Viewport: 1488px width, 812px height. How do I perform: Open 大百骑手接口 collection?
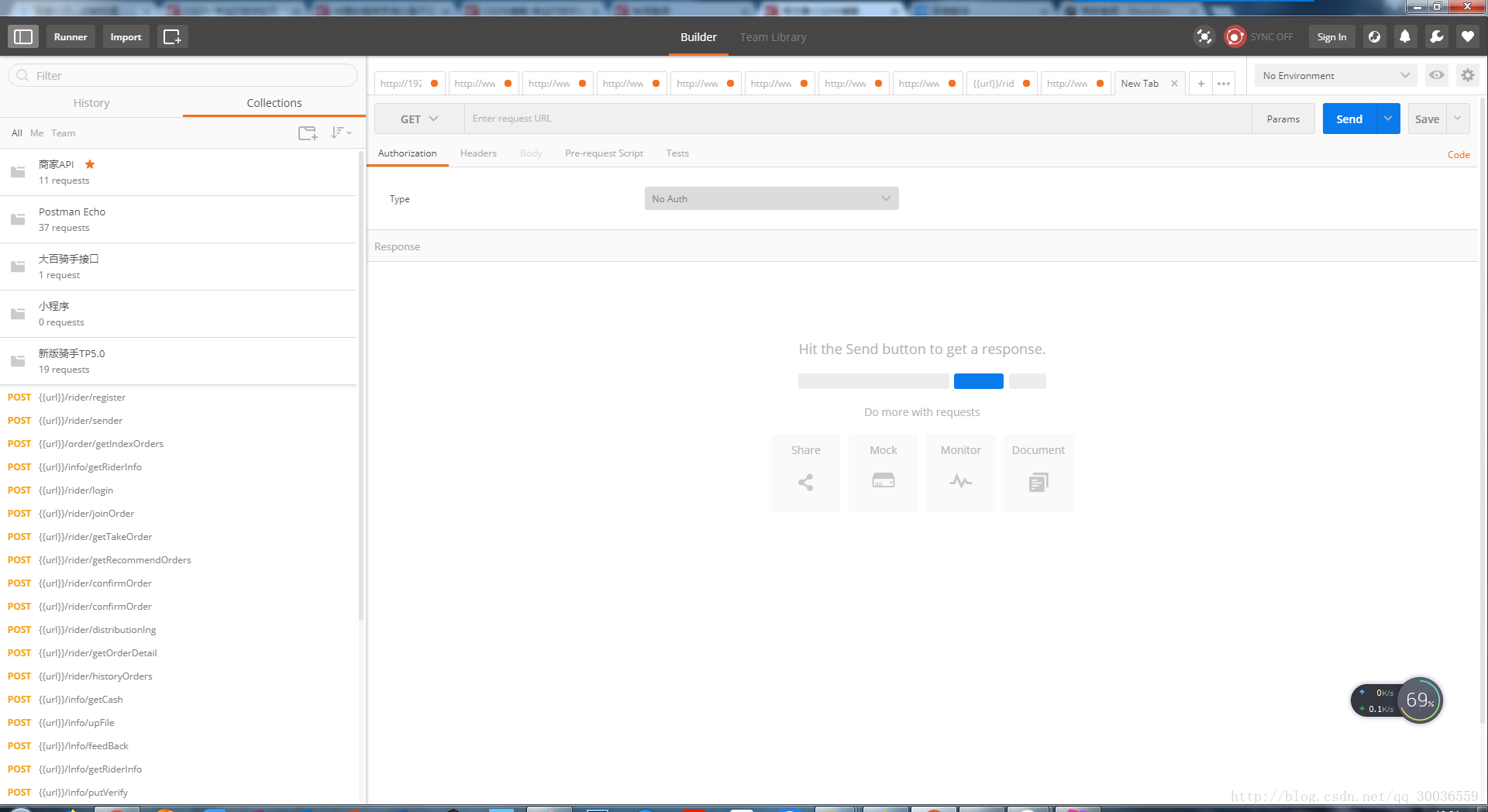pyautogui.click(x=178, y=267)
